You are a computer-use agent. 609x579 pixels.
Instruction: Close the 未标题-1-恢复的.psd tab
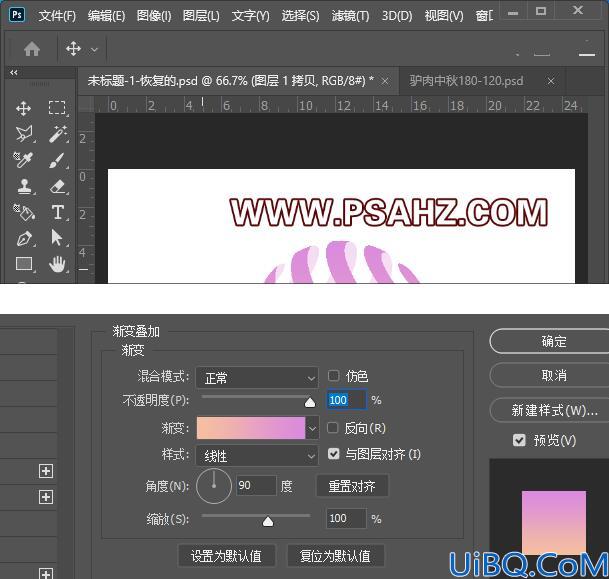pos(385,81)
